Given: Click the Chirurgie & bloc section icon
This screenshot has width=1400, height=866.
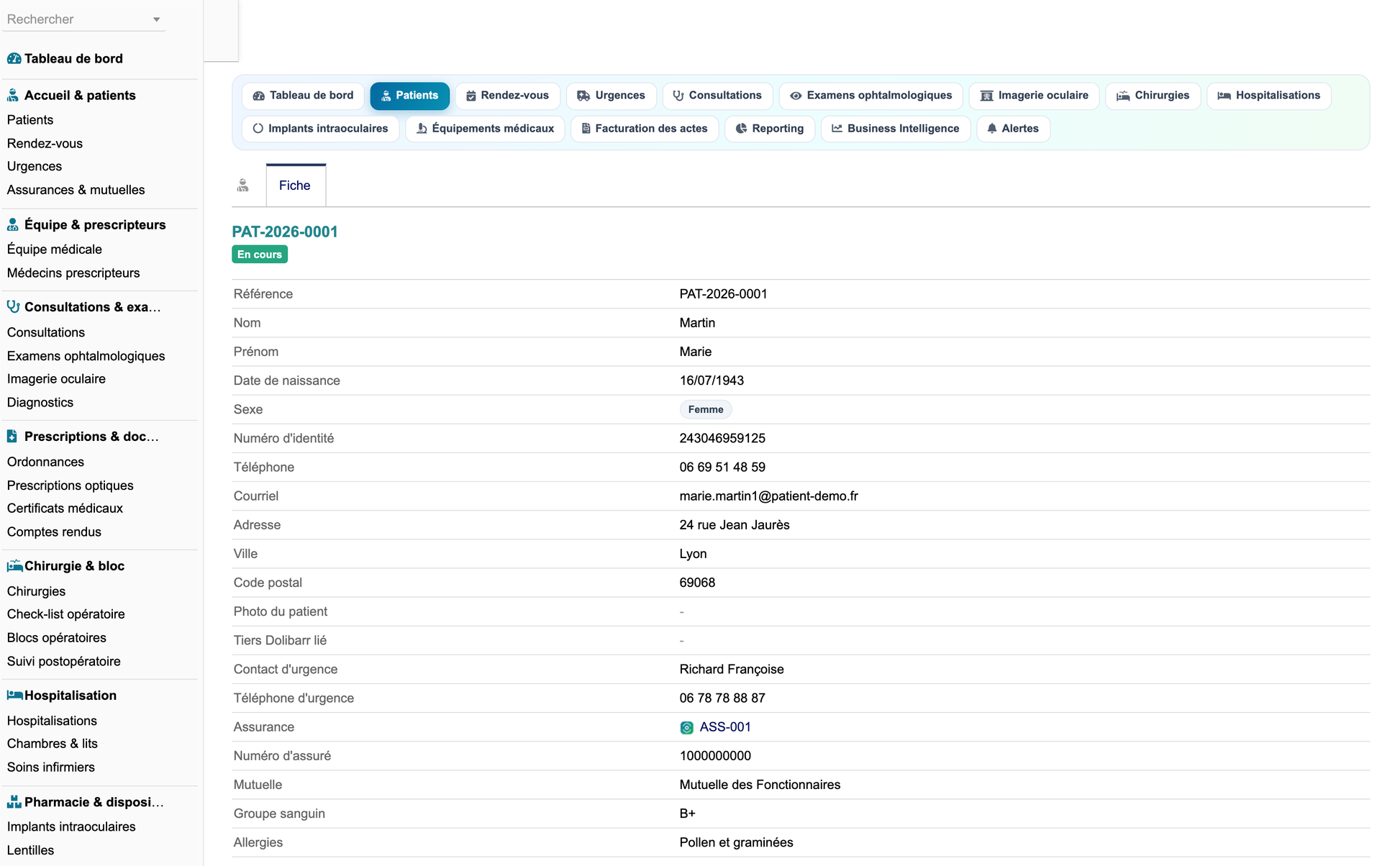Looking at the screenshot, I should tap(14, 565).
